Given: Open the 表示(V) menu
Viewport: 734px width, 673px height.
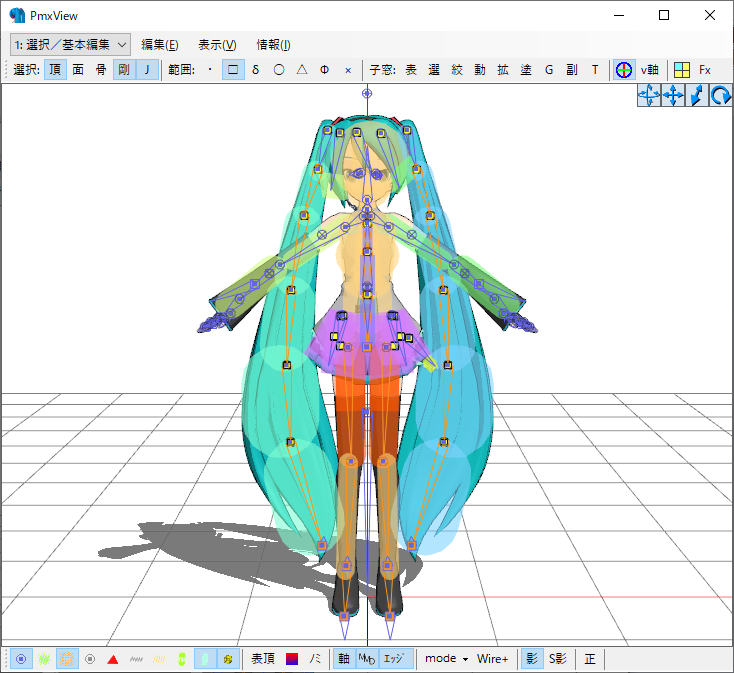Looking at the screenshot, I should pos(217,45).
